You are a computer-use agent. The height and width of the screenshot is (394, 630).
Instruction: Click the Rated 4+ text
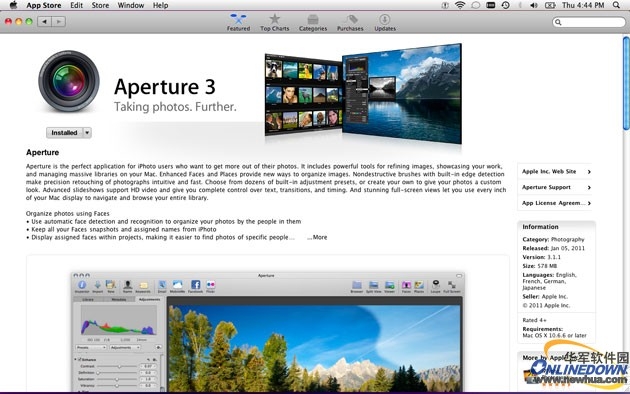534,320
